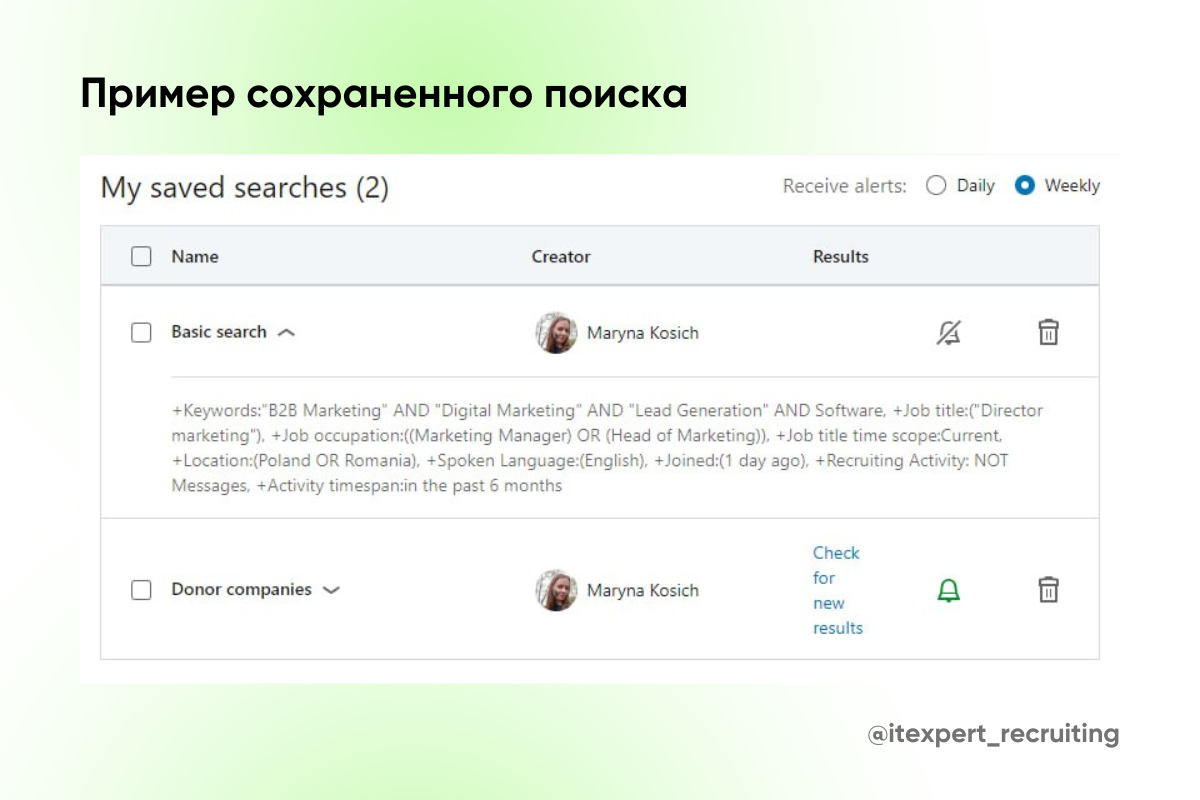Click the Name column header

(x=194, y=256)
